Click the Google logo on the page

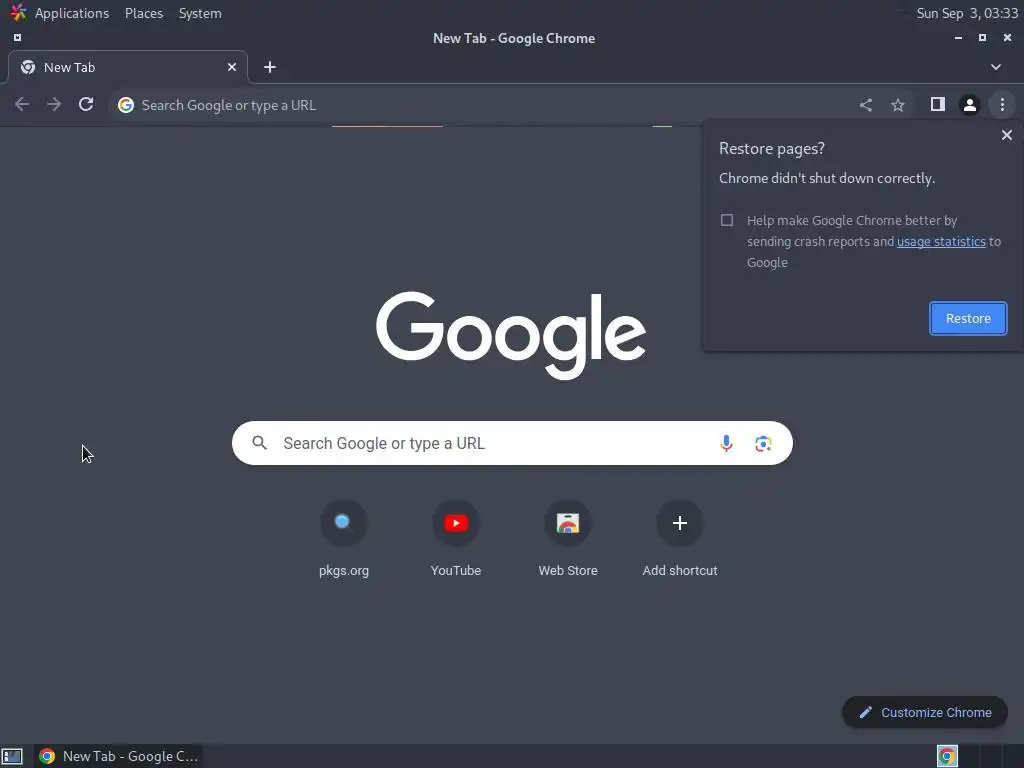click(x=511, y=335)
